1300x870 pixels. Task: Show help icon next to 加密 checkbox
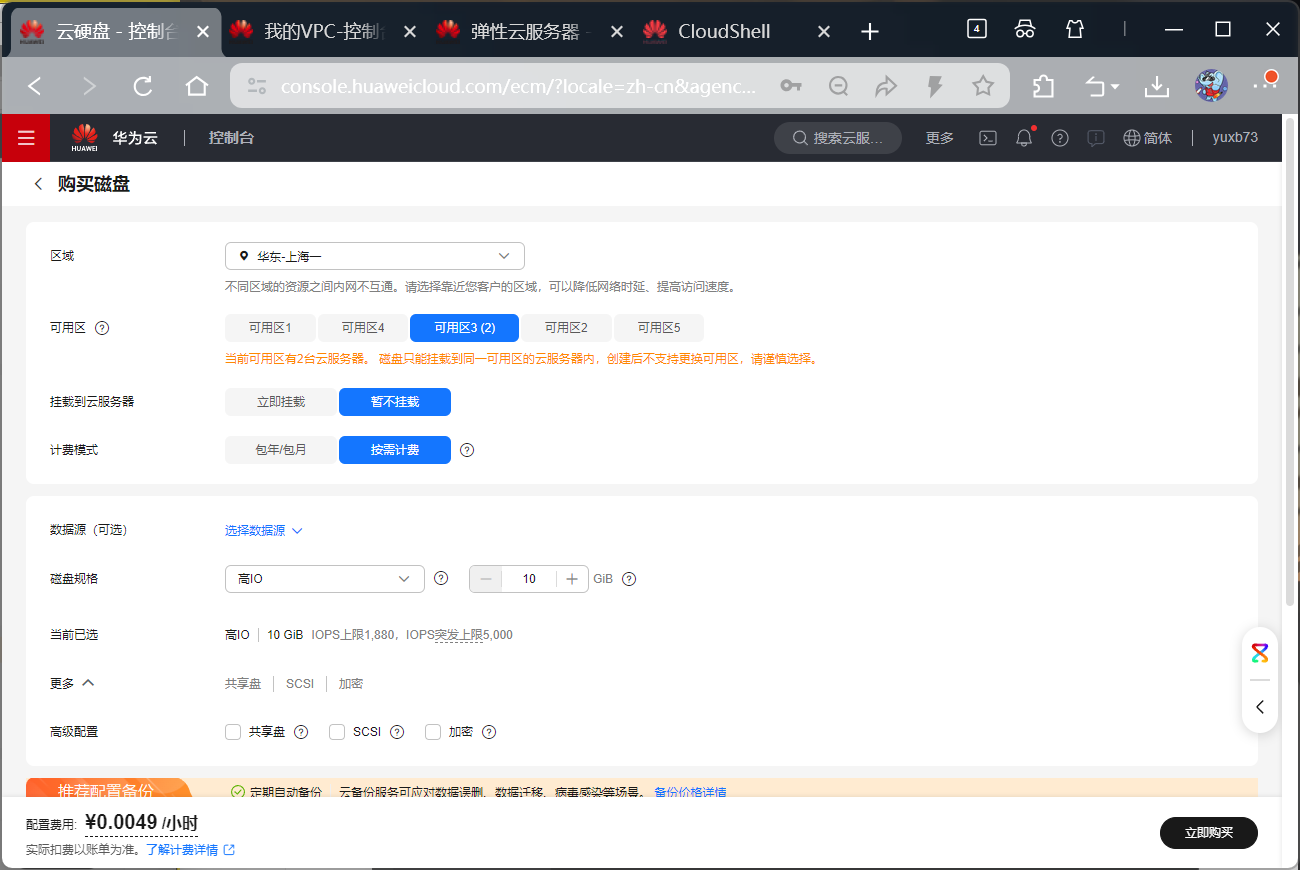click(x=489, y=732)
